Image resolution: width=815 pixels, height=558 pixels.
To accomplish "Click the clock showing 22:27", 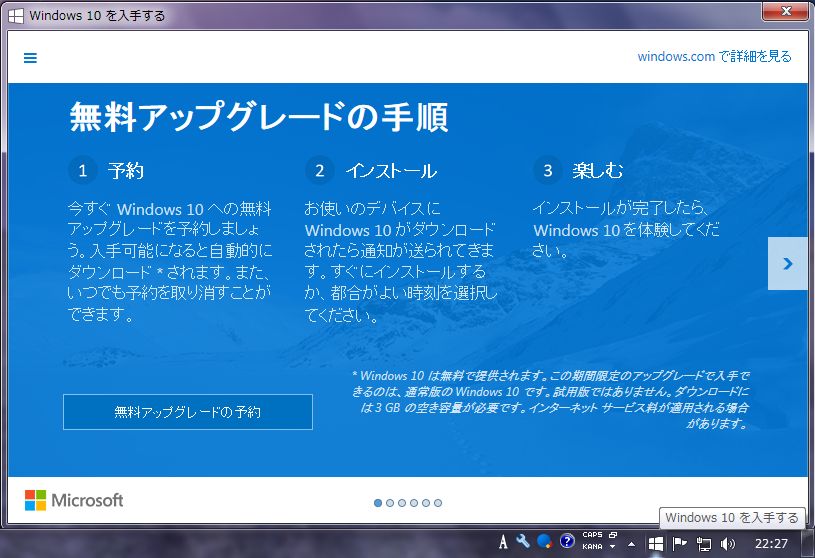I will point(771,544).
